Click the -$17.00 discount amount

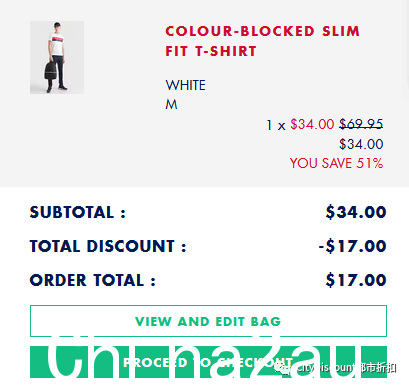(x=352, y=246)
